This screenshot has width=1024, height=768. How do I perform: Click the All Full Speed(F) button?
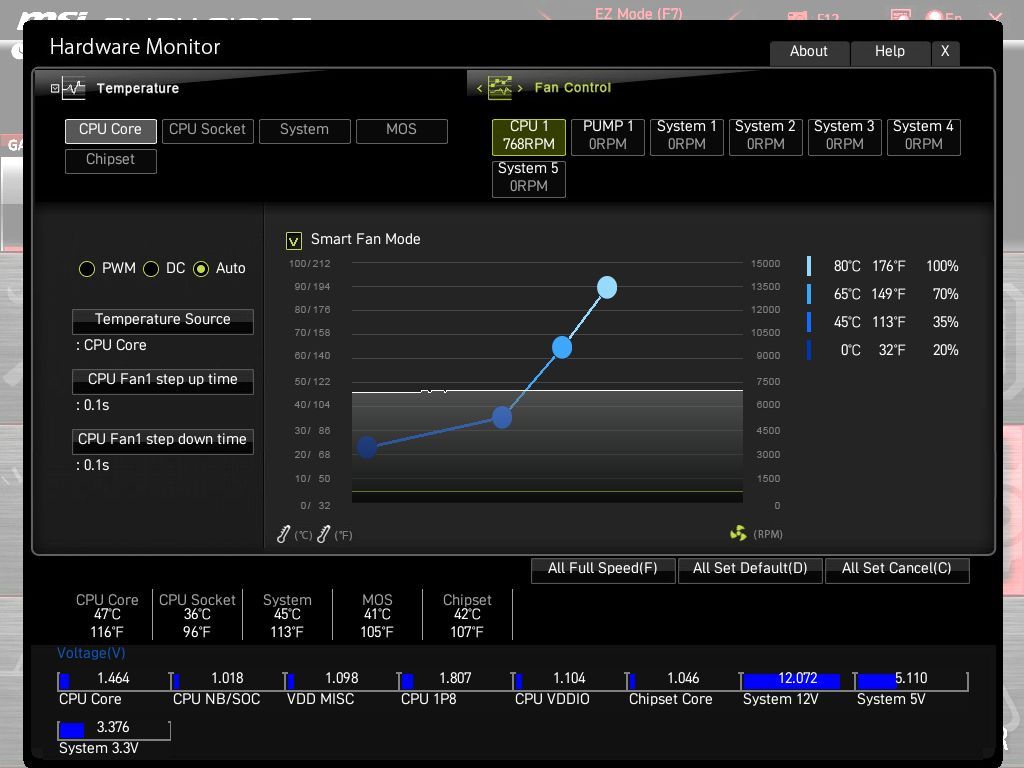tap(603, 569)
